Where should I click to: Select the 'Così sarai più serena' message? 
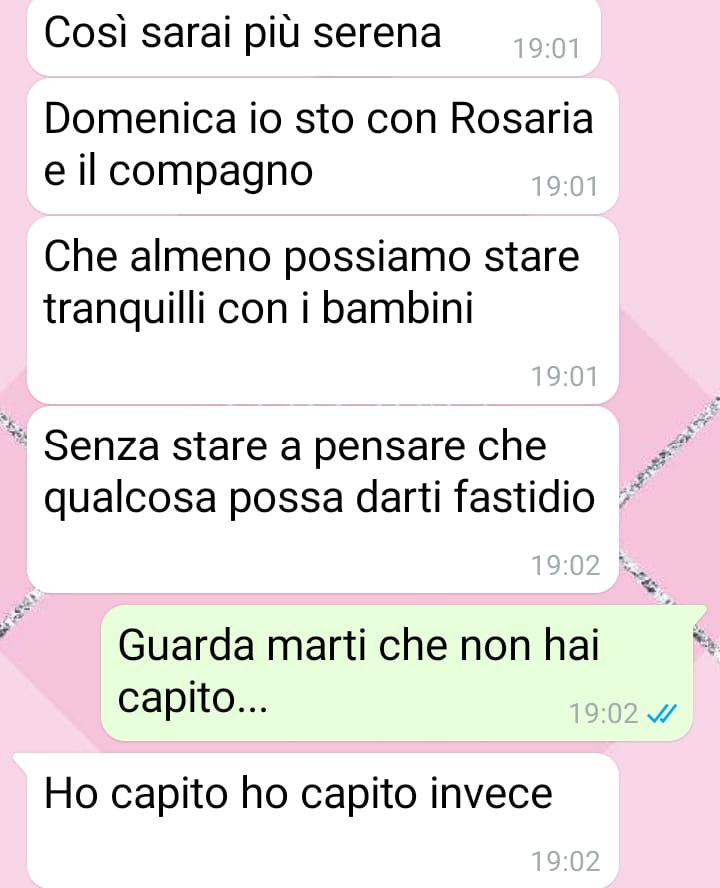(314, 37)
